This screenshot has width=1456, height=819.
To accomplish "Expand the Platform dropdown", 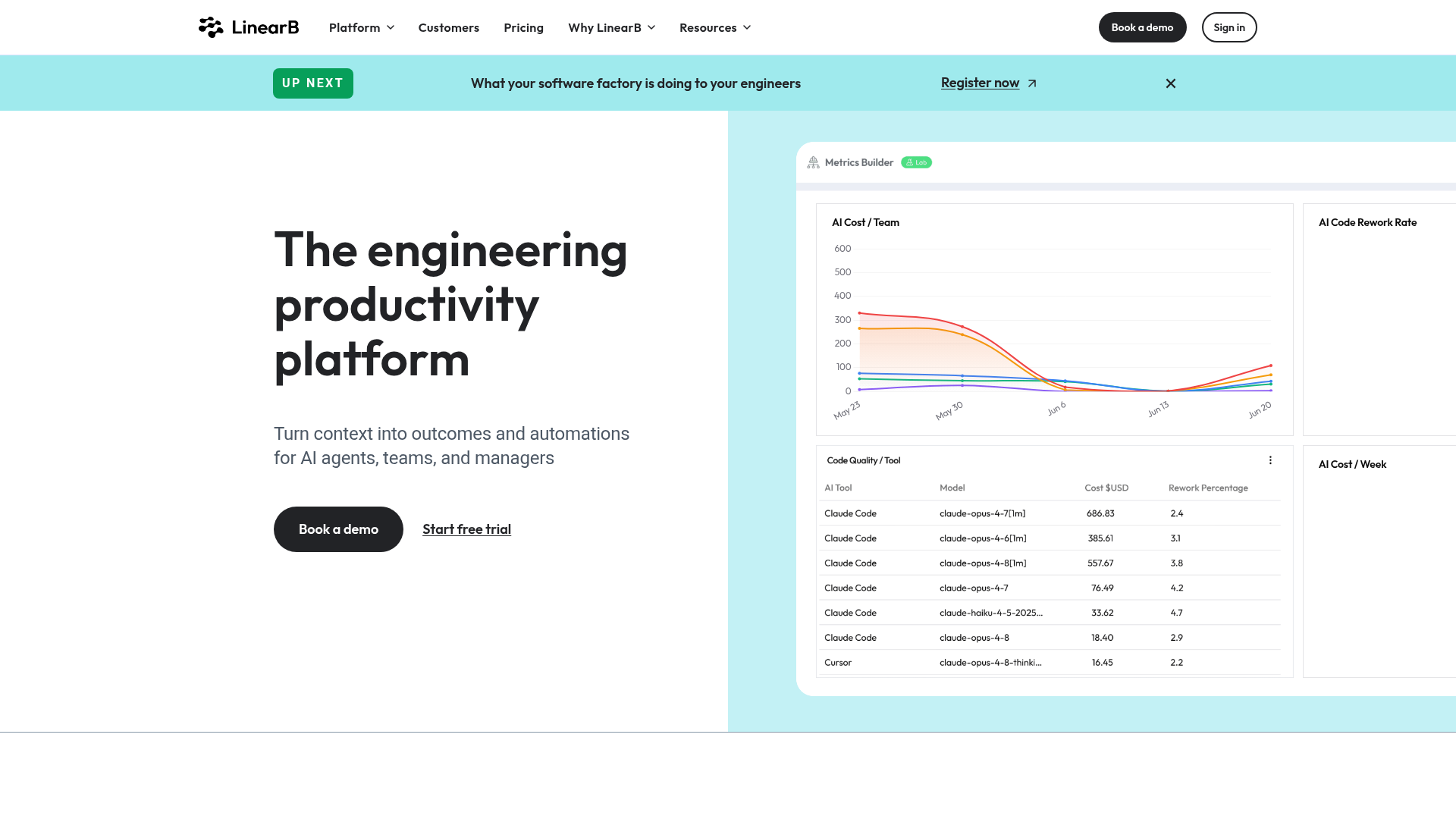I will point(362,27).
